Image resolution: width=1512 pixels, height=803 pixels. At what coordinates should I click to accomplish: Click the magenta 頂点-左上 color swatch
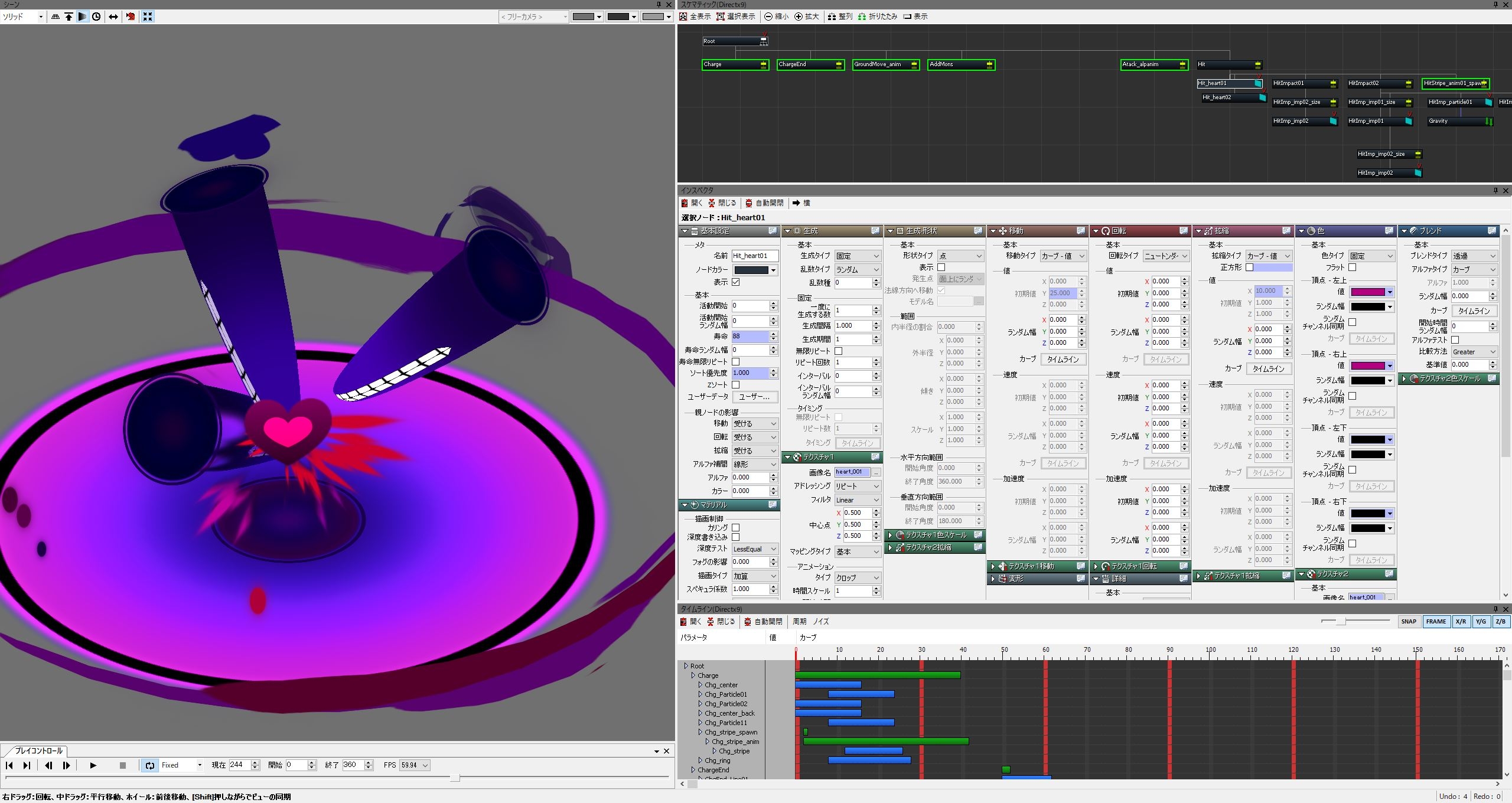[1367, 292]
